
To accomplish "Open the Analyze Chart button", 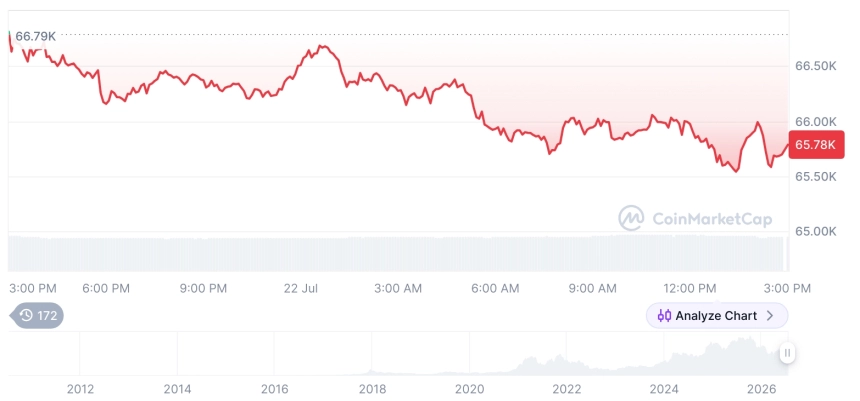I will [x=717, y=315].
